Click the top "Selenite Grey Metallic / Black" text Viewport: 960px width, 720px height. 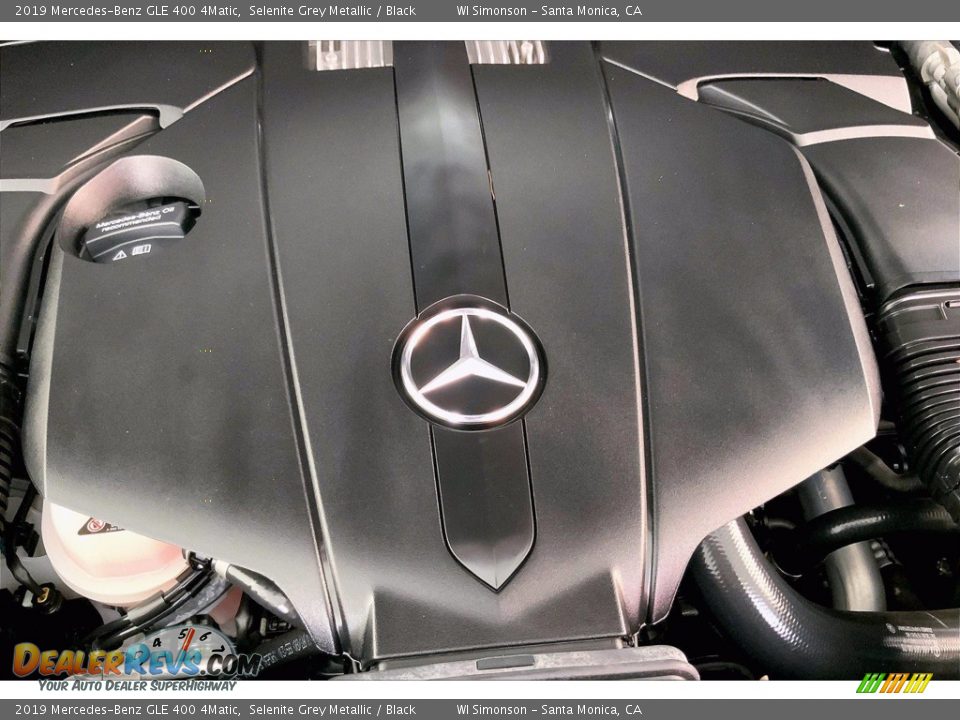(x=332, y=11)
